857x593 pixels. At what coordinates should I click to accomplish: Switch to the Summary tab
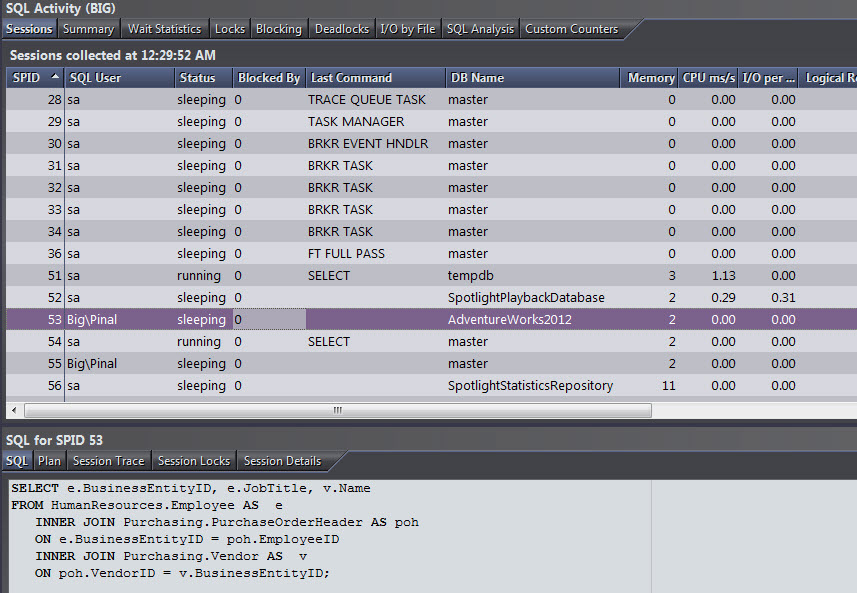click(88, 29)
